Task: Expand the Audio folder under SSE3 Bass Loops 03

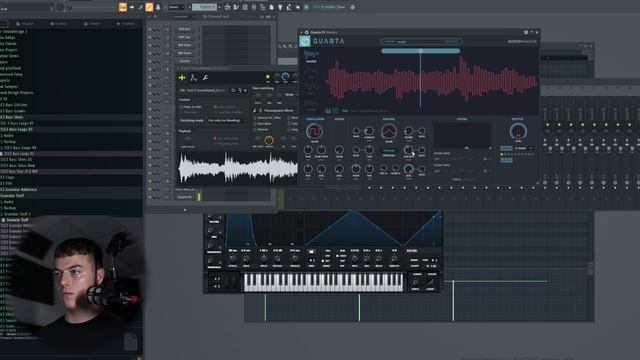Action: pos(8,135)
